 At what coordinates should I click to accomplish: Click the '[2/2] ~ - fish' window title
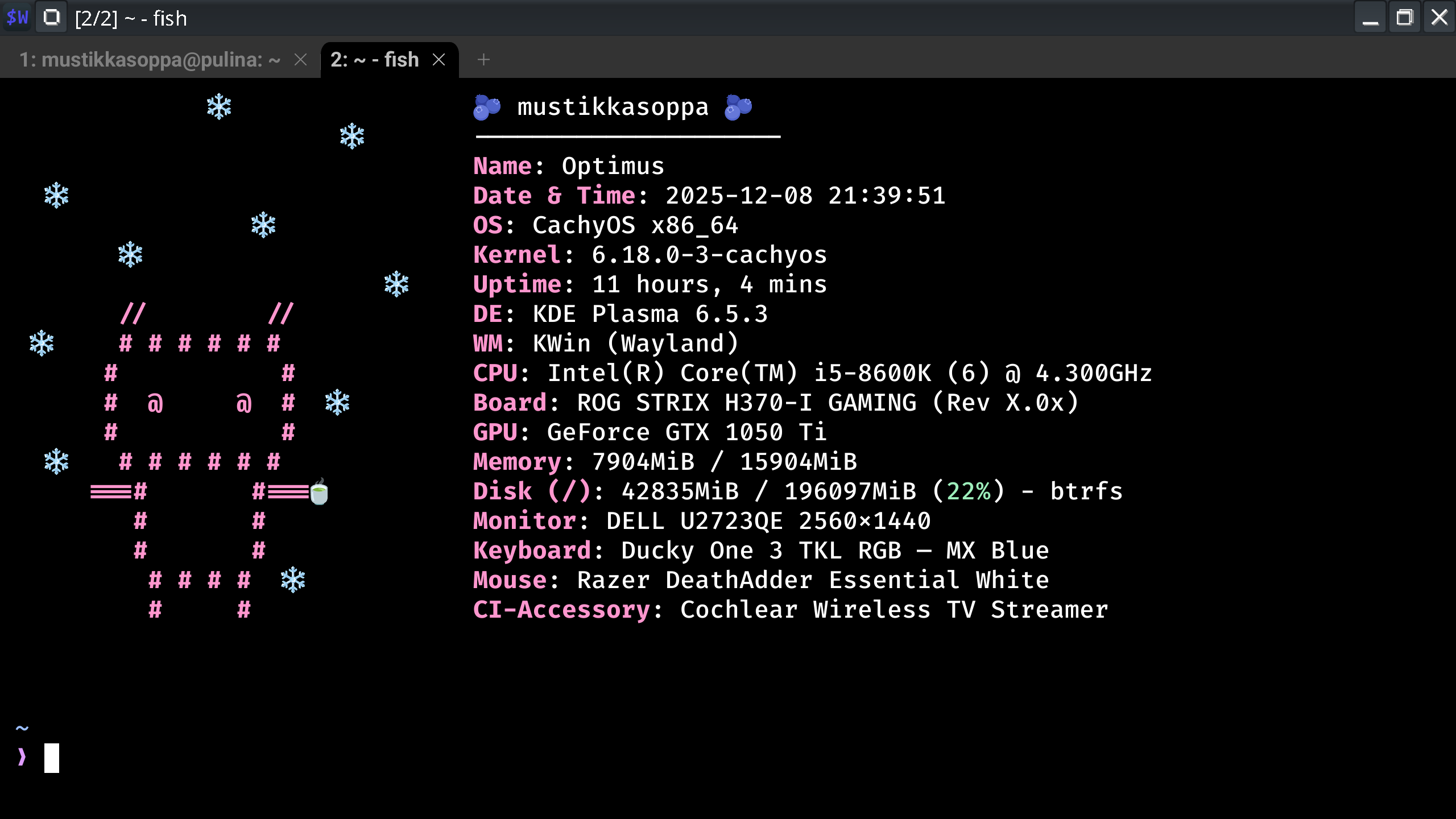point(131,18)
